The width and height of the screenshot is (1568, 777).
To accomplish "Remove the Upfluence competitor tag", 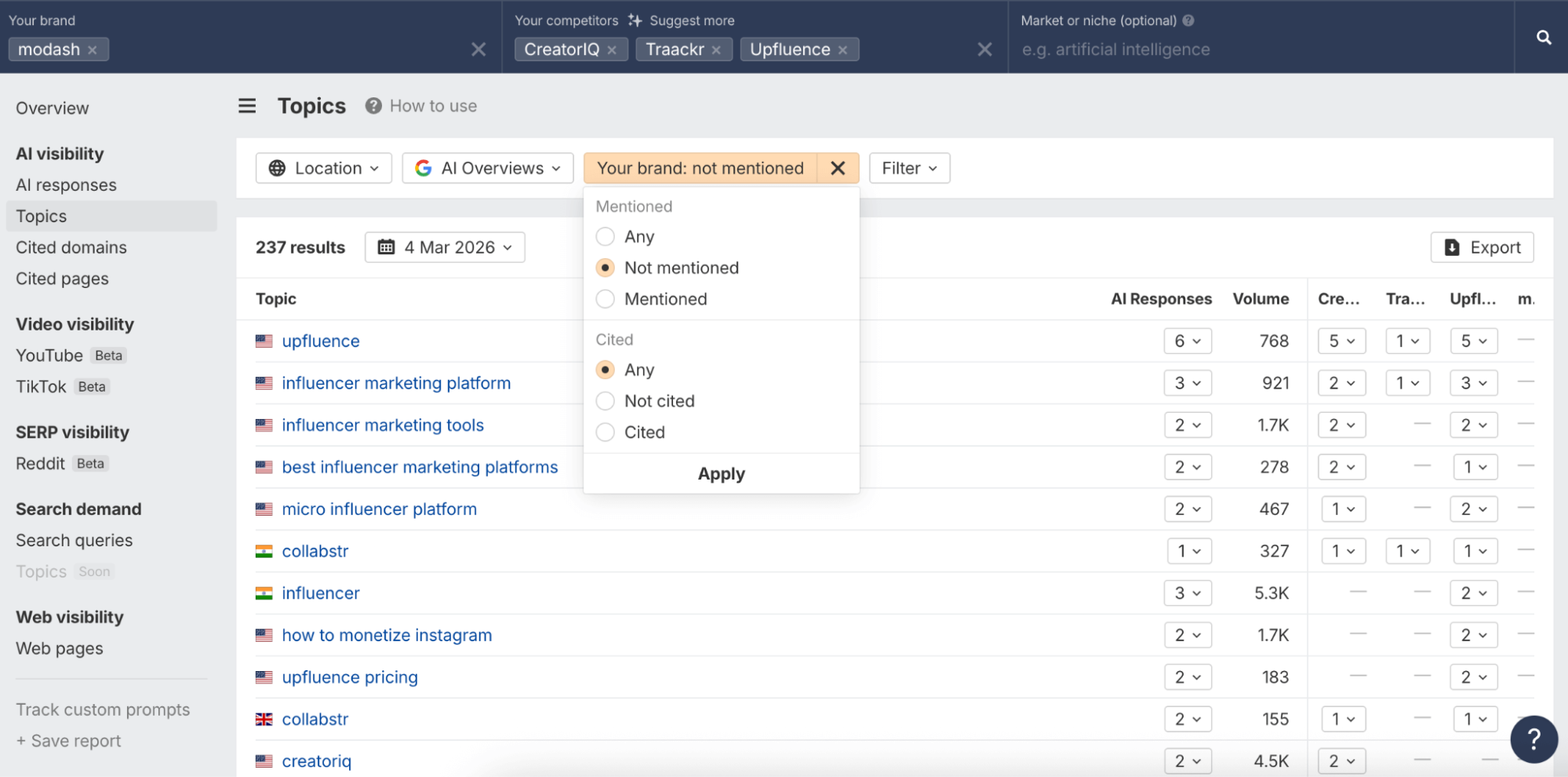I will 842,49.
